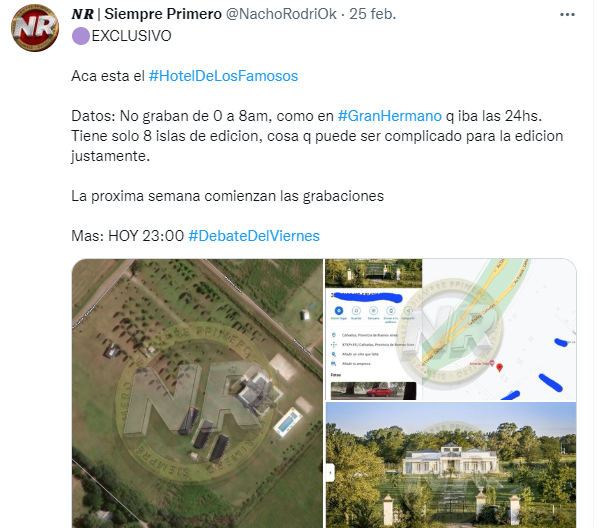Click the 'NR | Siempre Primero' display name
The height and width of the screenshot is (528, 598).
click(x=146, y=14)
